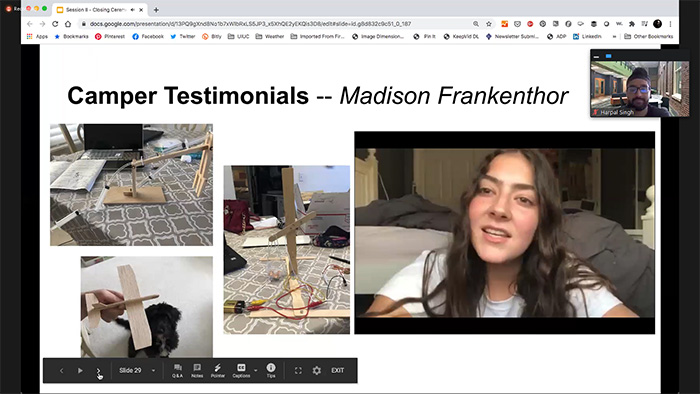Advance to the next slide arrow
Screen dimensions: 700x394
[98, 370]
